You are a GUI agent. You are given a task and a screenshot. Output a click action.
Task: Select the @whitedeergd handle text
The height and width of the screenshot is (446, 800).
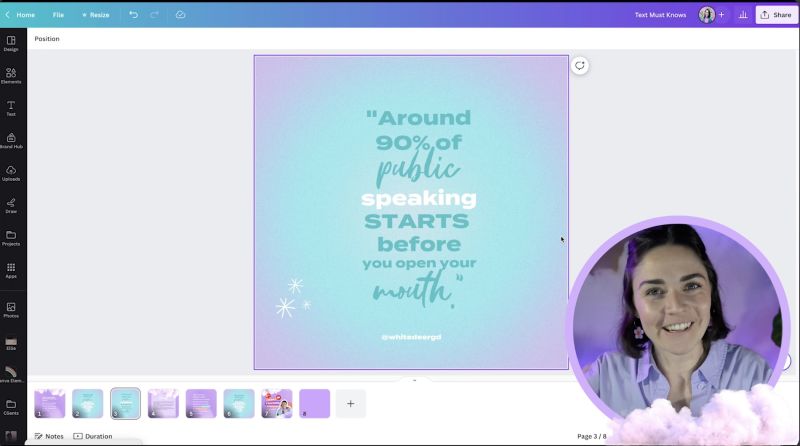pyautogui.click(x=411, y=337)
